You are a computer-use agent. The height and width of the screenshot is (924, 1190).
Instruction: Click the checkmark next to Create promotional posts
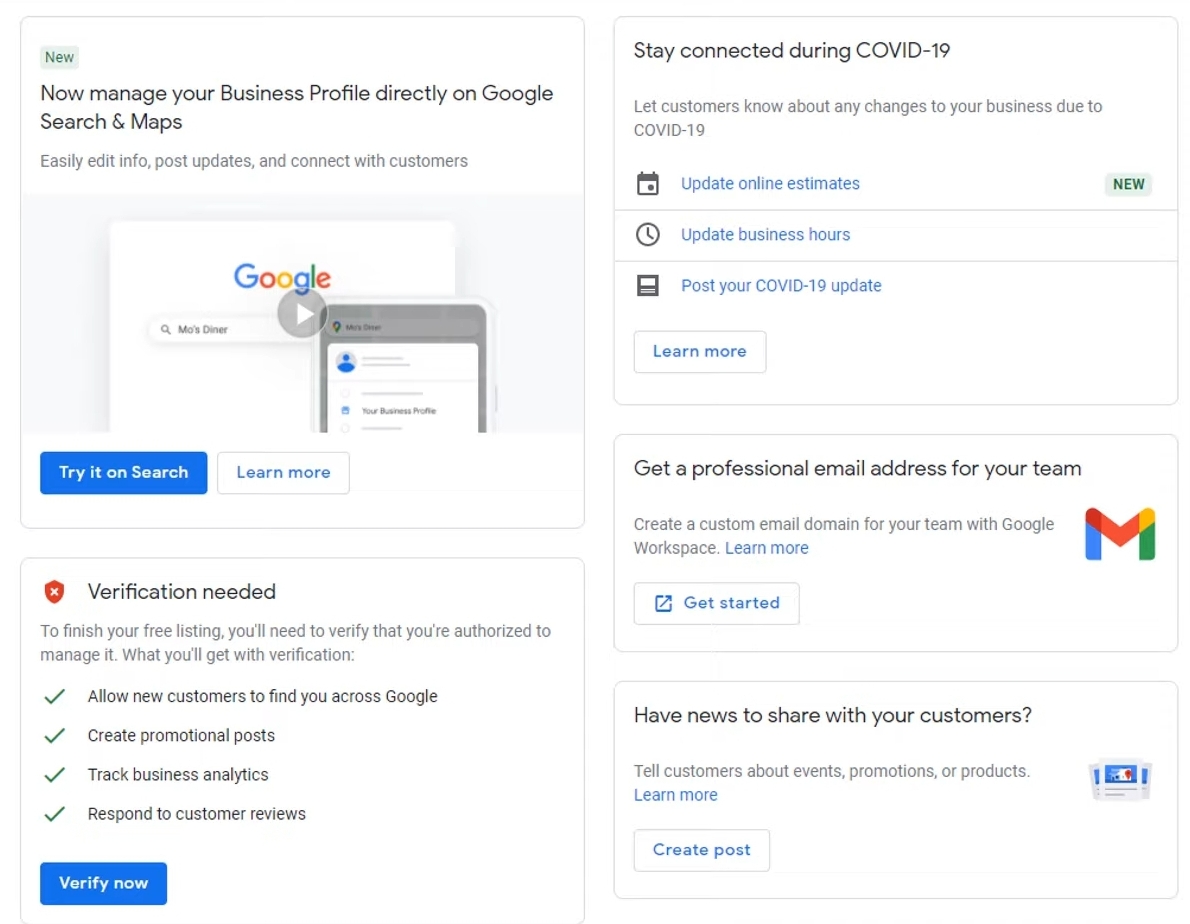[55, 736]
